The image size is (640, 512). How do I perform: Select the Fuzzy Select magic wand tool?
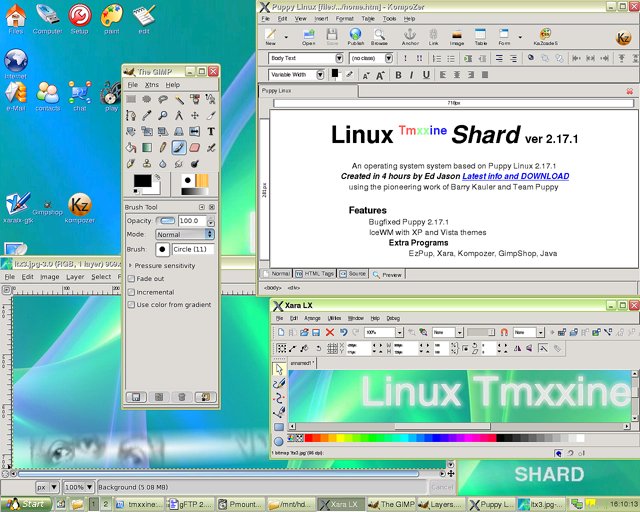[179, 99]
